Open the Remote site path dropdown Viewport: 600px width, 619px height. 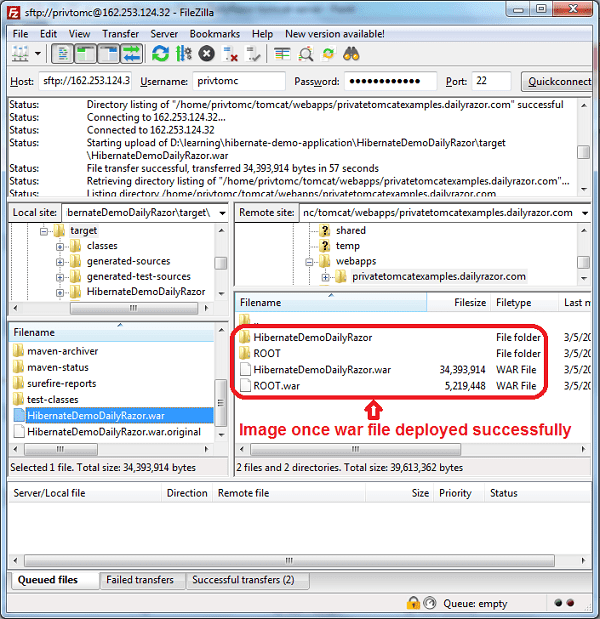(585, 213)
